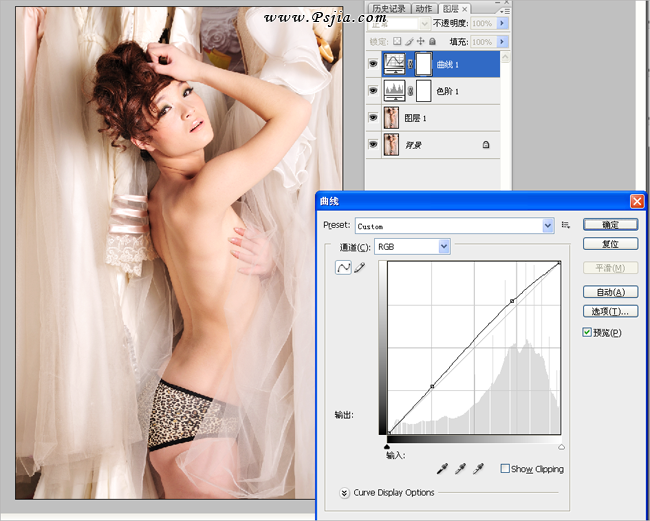Image resolution: width=650 pixels, height=521 pixels.
Task: Click the black point input slider
Action: click(387, 447)
